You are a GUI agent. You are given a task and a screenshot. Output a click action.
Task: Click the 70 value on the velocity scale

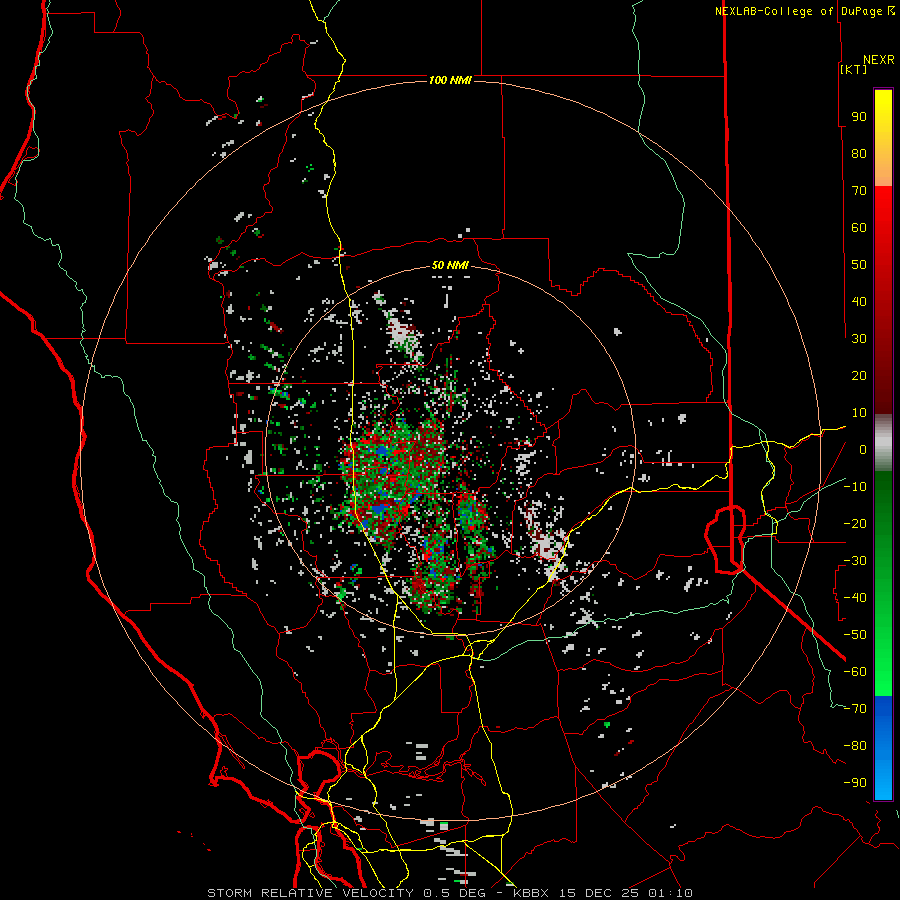tap(859, 191)
